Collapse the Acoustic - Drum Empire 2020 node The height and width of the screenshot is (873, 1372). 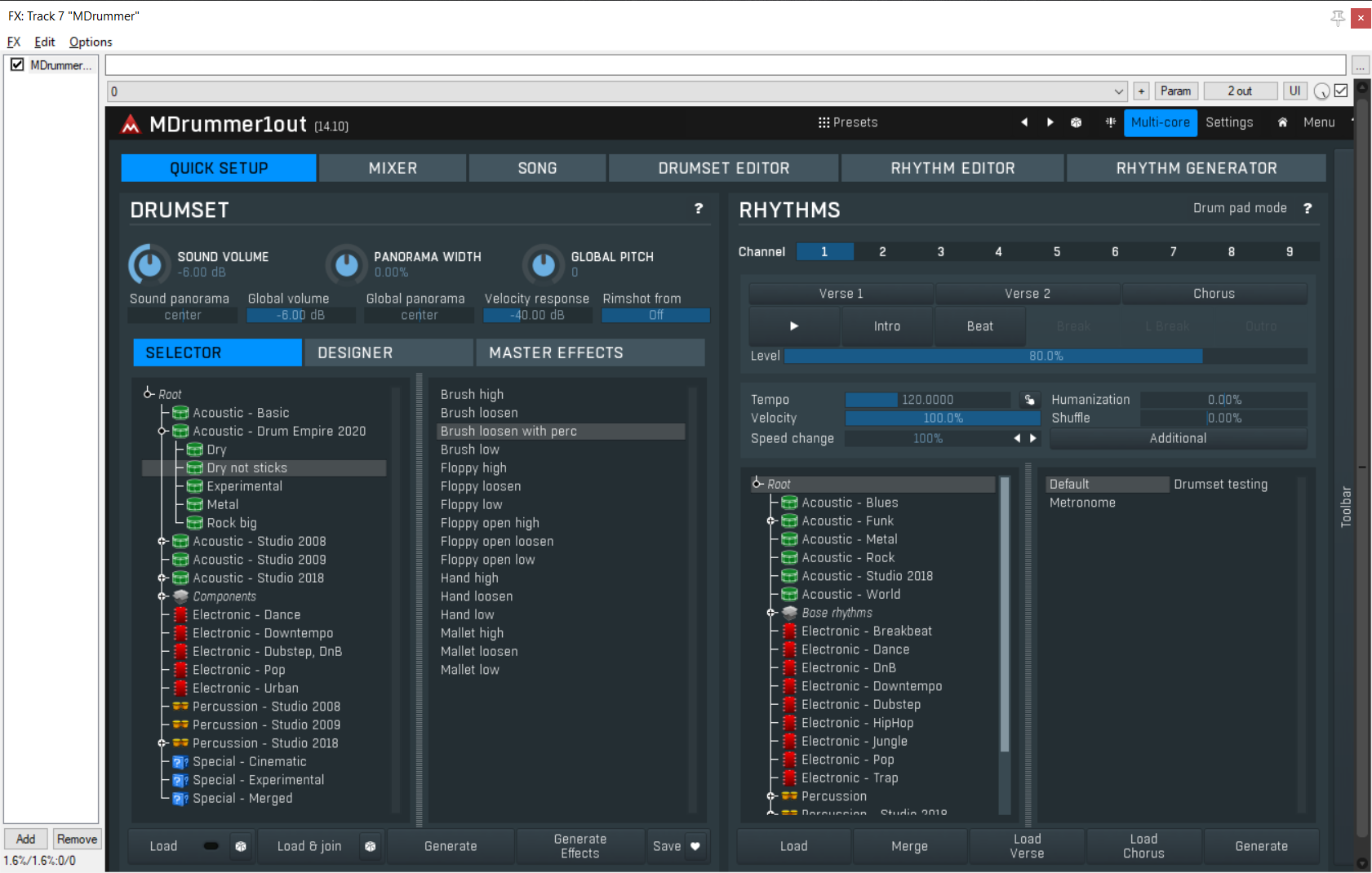coord(162,431)
